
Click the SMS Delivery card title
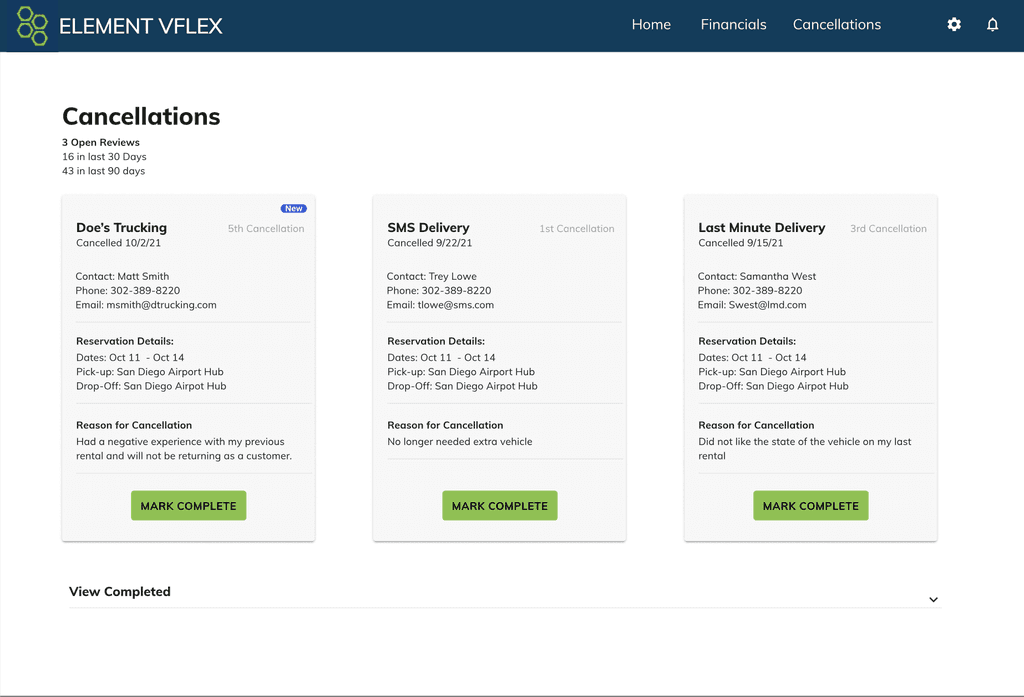[428, 227]
